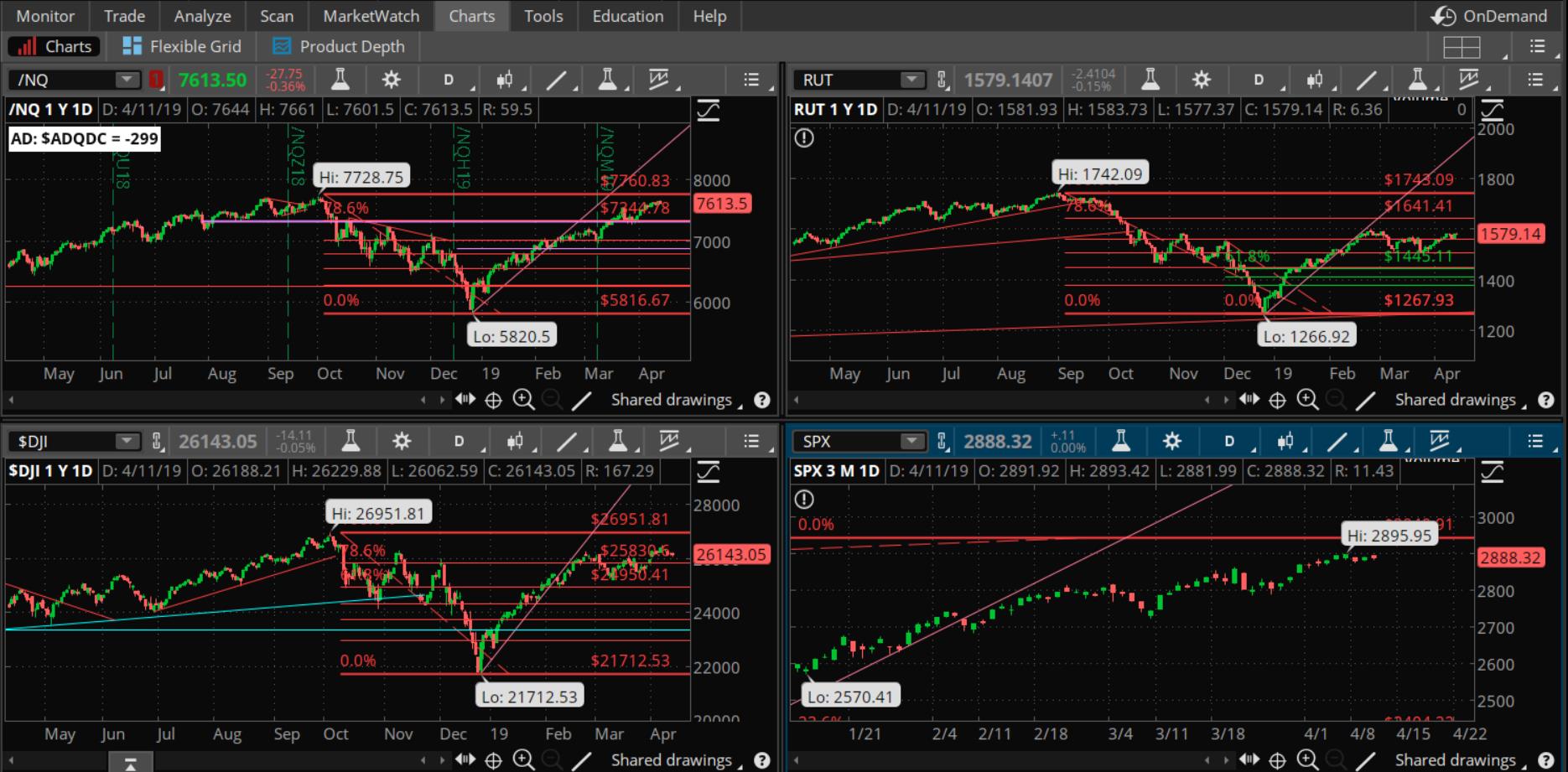Open the Help tab
This screenshot has height=772, width=1568.
(709, 16)
